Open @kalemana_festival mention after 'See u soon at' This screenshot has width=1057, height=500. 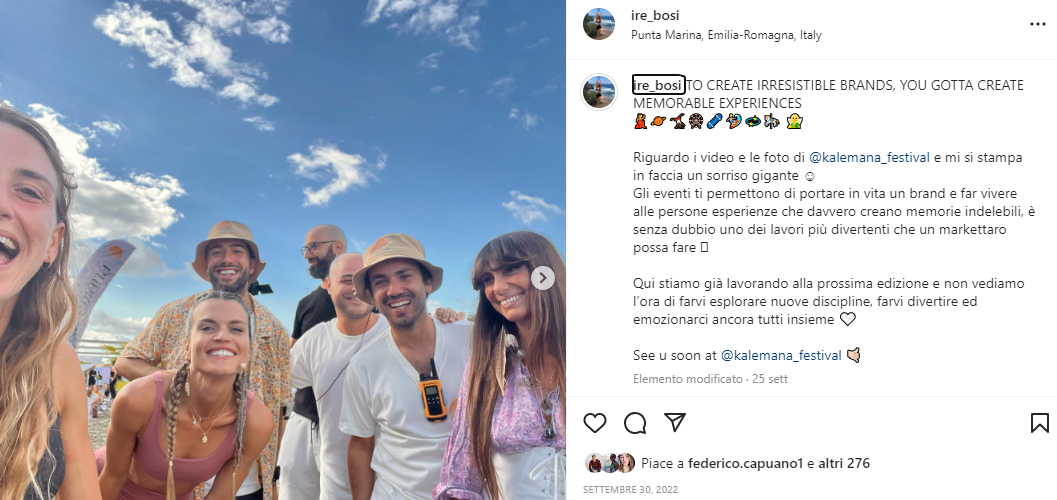(x=781, y=355)
